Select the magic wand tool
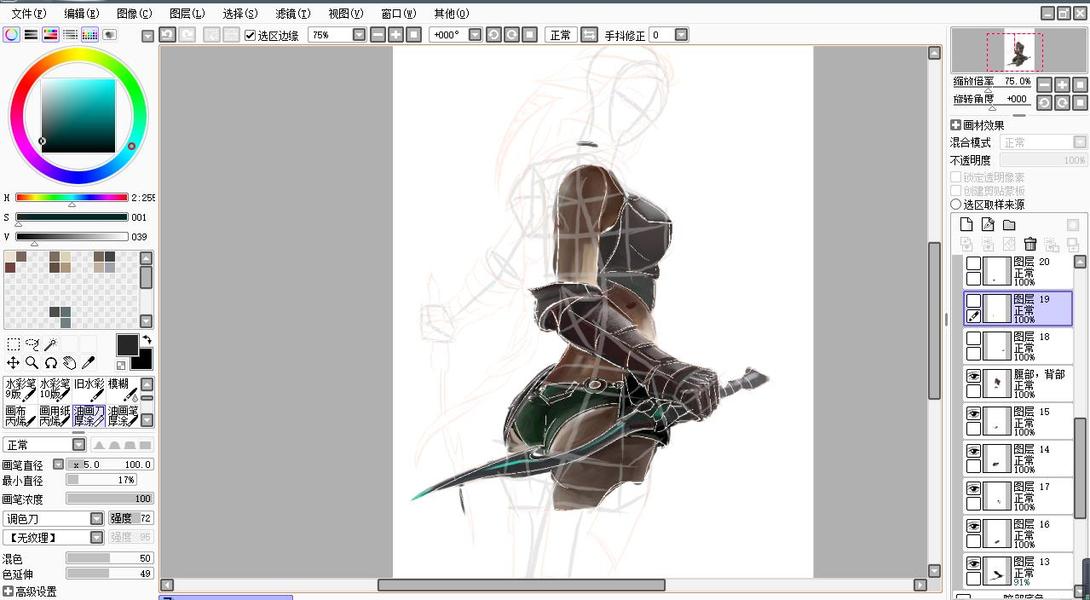The height and width of the screenshot is (600, 1090). click(x=51, y=344)
